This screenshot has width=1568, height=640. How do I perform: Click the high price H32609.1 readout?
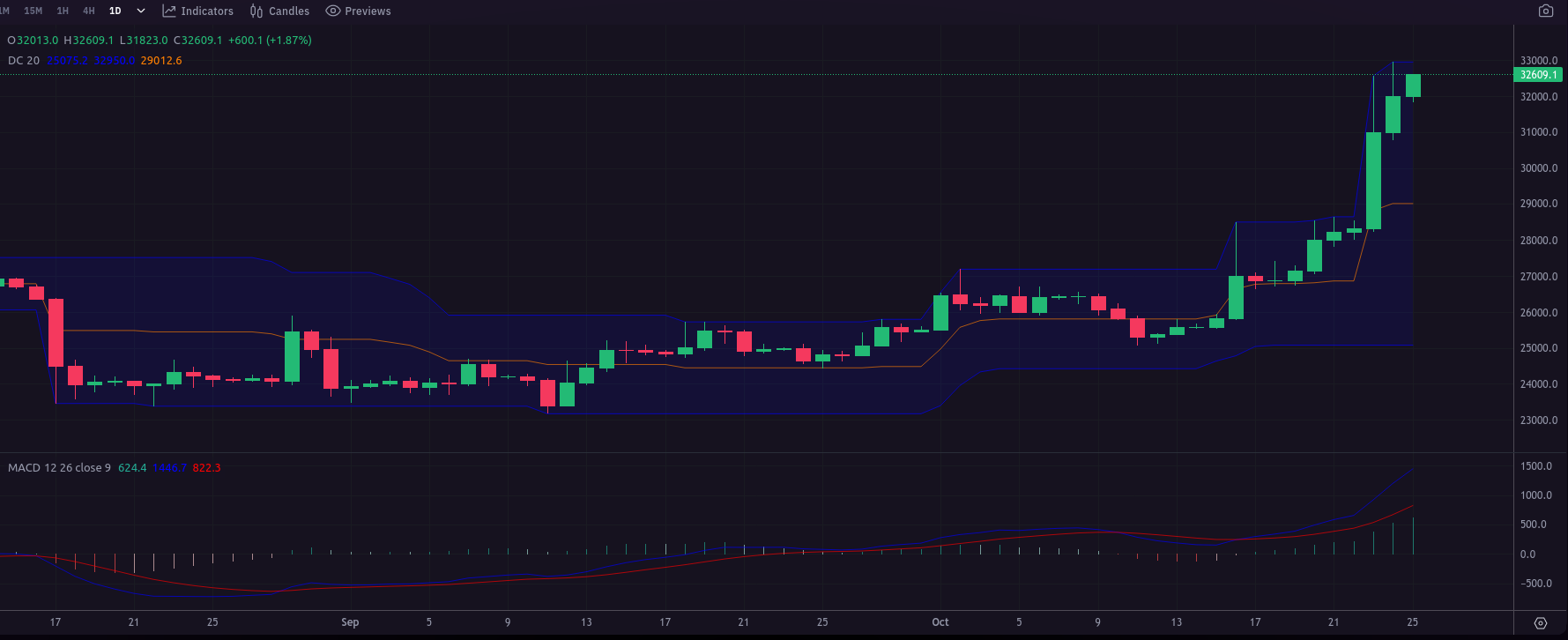point(89,41)
